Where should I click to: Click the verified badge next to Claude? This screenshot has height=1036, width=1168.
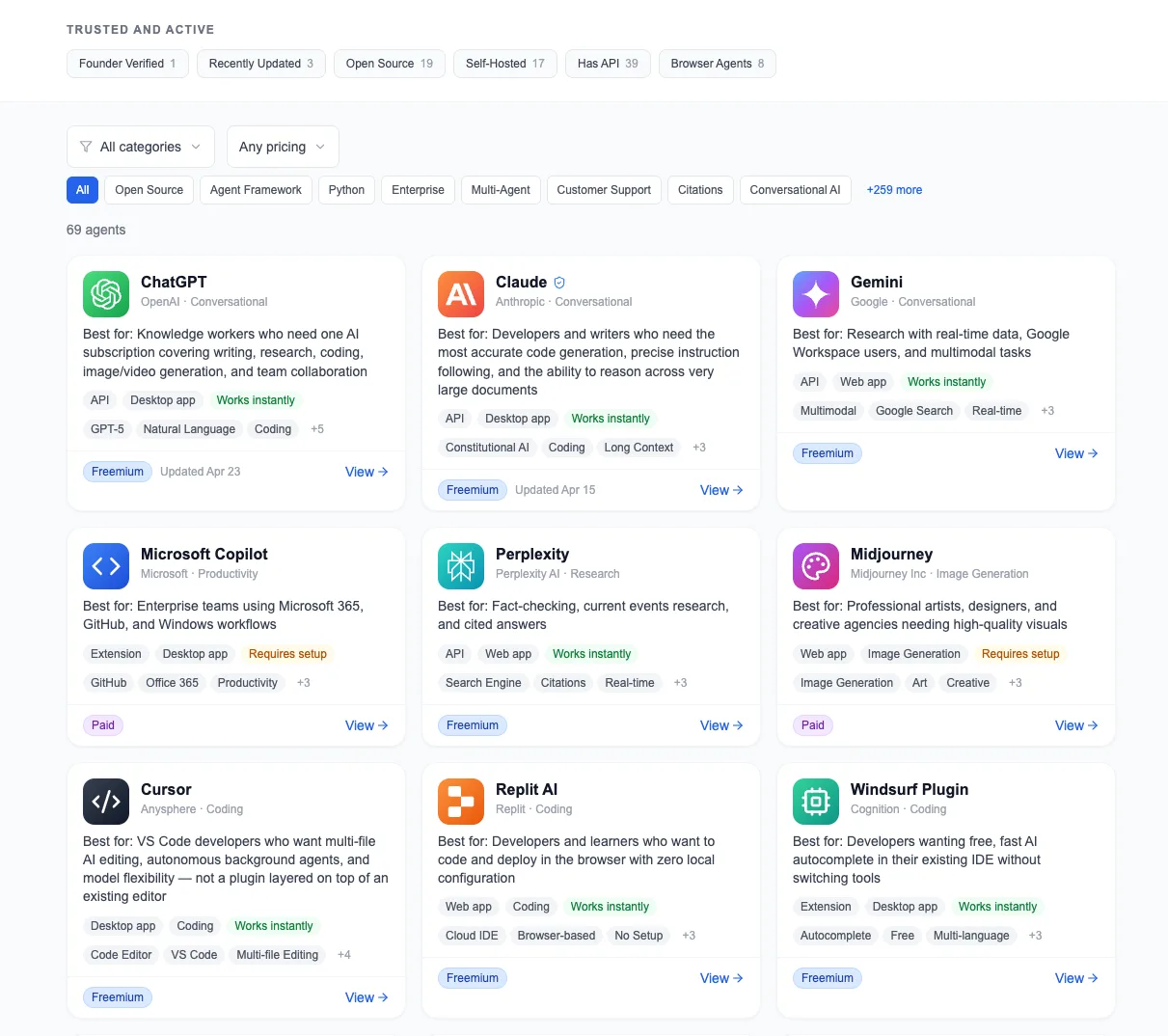pos(559,283)
